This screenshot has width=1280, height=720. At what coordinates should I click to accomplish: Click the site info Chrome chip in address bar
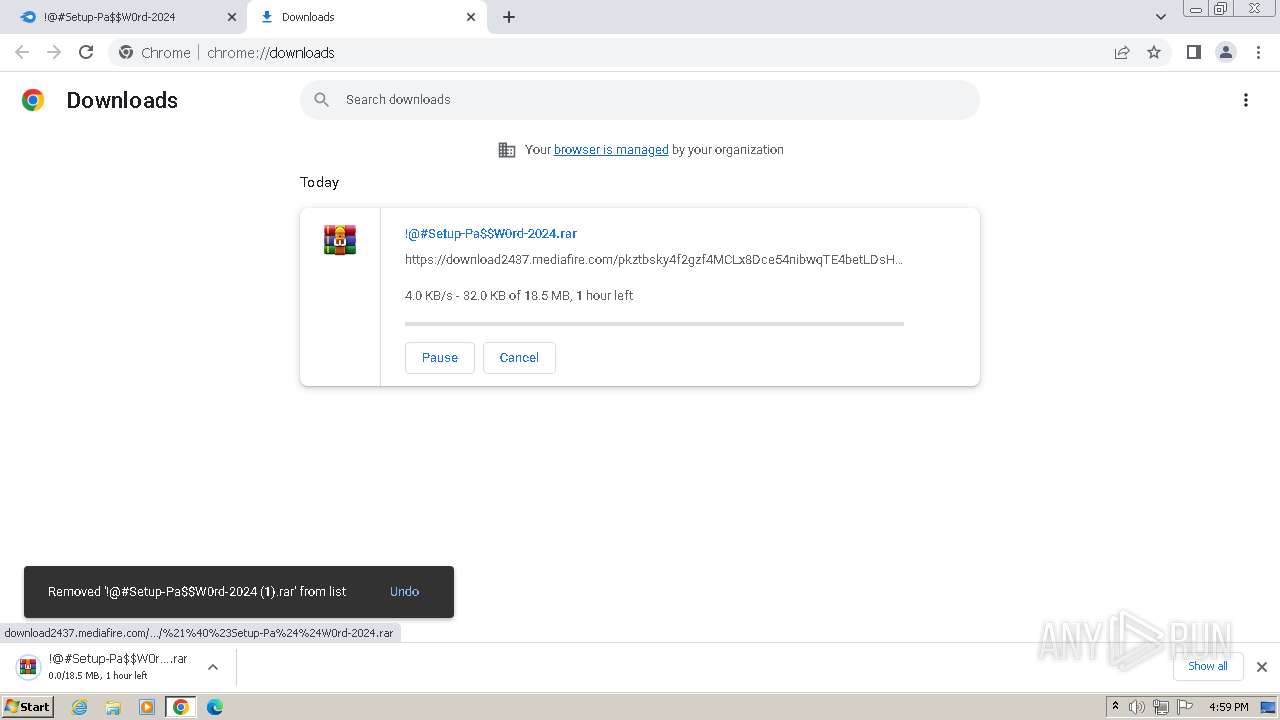[x=155, y=52]
